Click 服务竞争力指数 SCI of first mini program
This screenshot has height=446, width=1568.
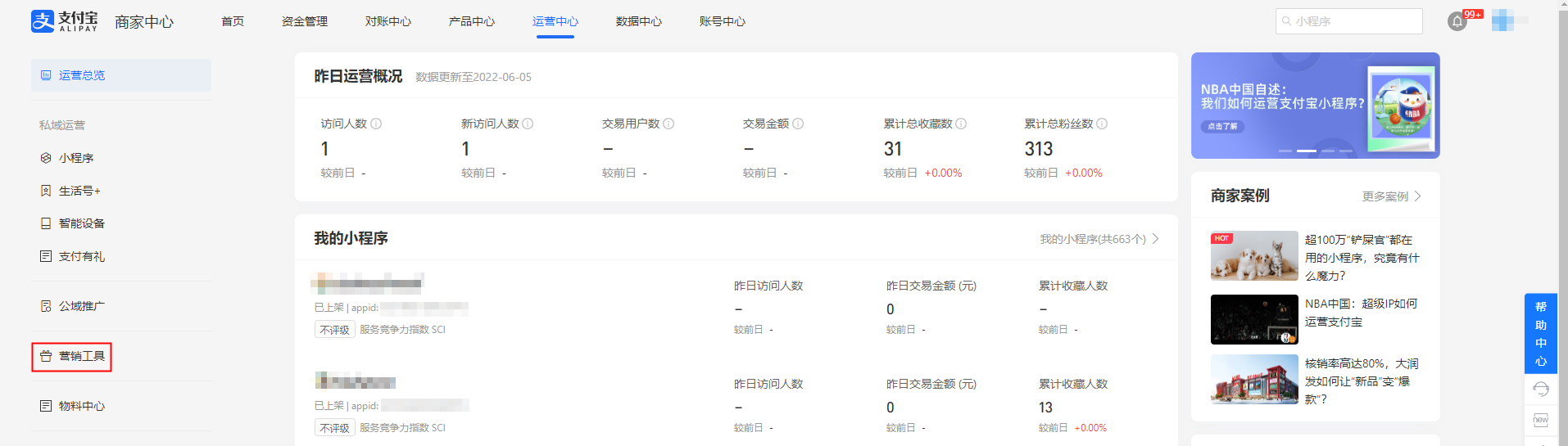[x=402, y=330]
